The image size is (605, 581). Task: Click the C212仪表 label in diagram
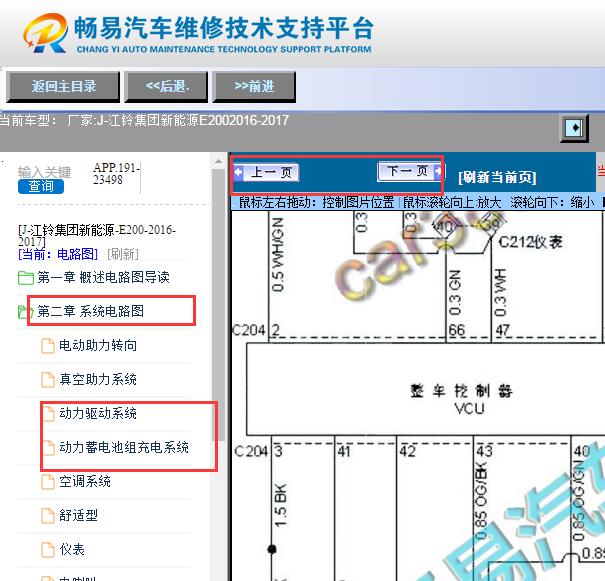tap(530, 242)
